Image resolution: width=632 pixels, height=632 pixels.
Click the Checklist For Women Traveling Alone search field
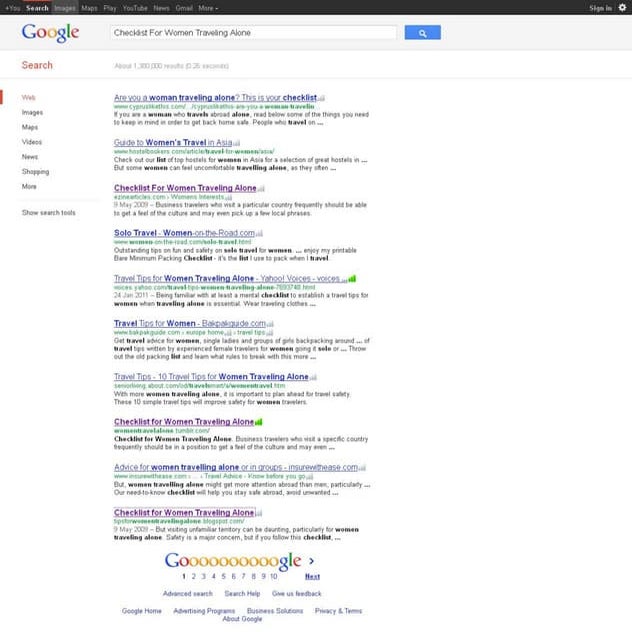tap(253, 33)
